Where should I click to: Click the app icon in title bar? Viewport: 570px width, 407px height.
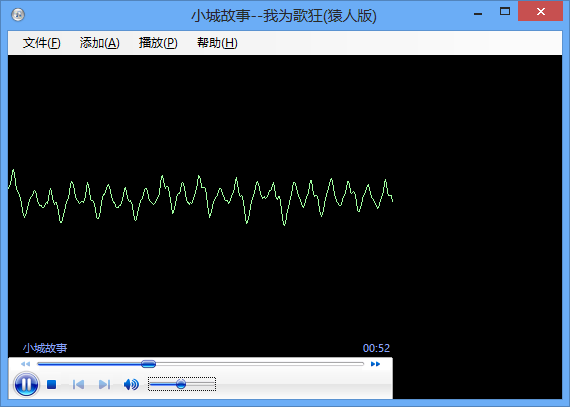18,15
